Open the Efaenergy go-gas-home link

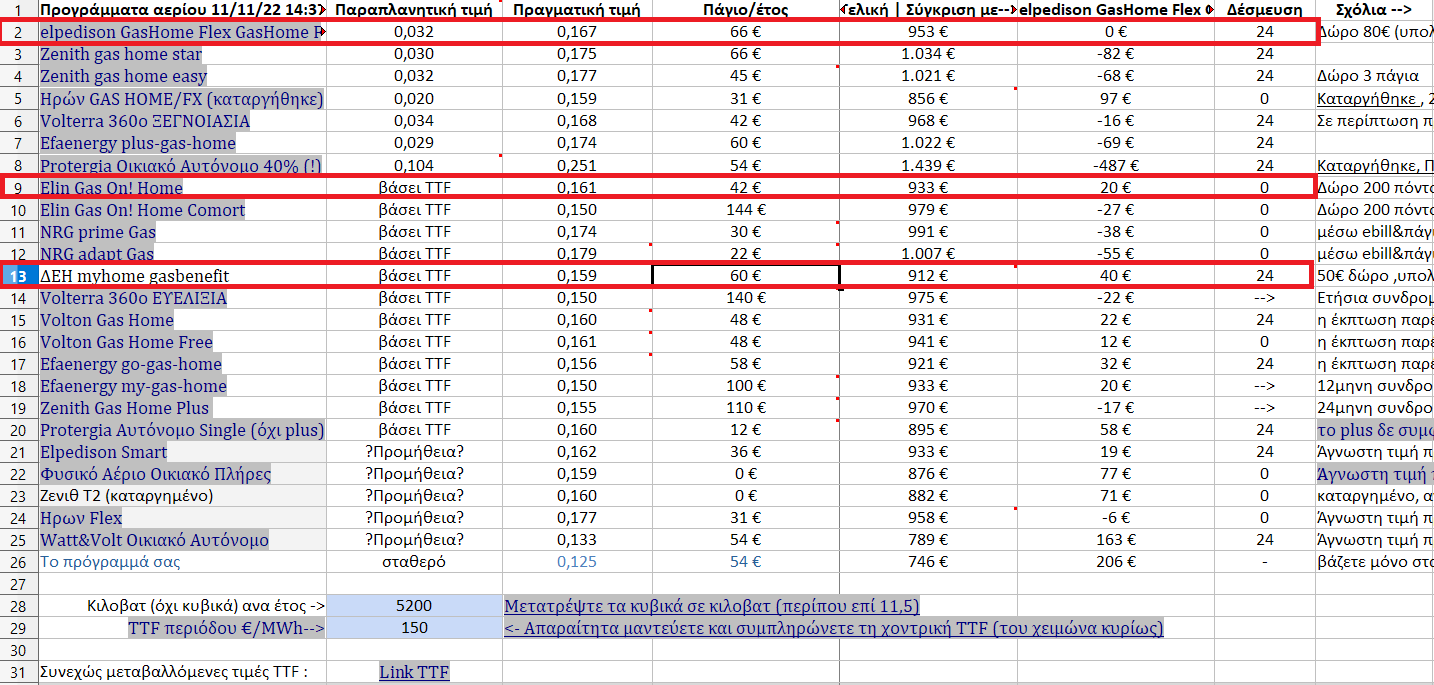131,364
